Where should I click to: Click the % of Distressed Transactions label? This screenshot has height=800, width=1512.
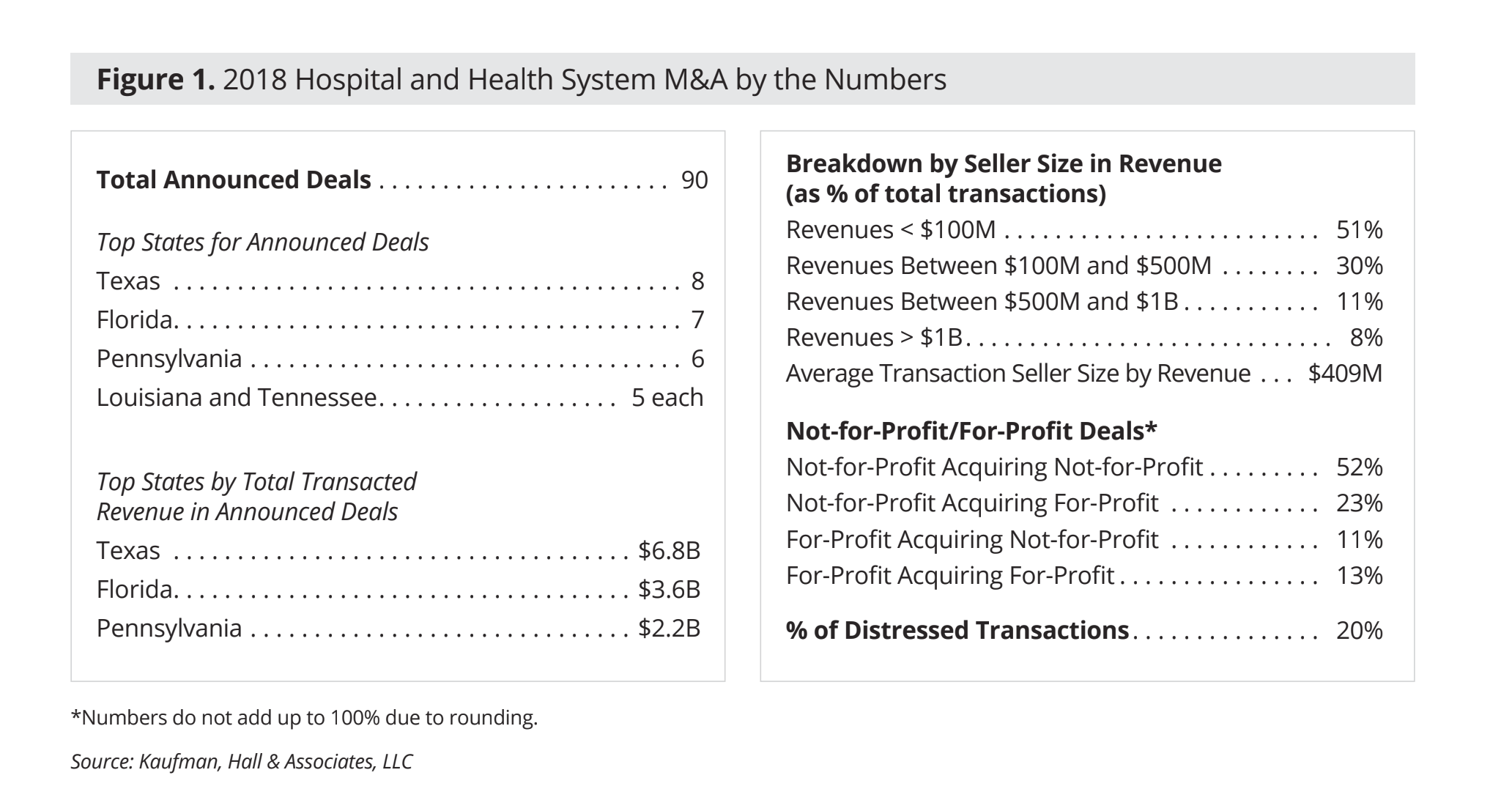pyautogui.click(x=957, y=631)
